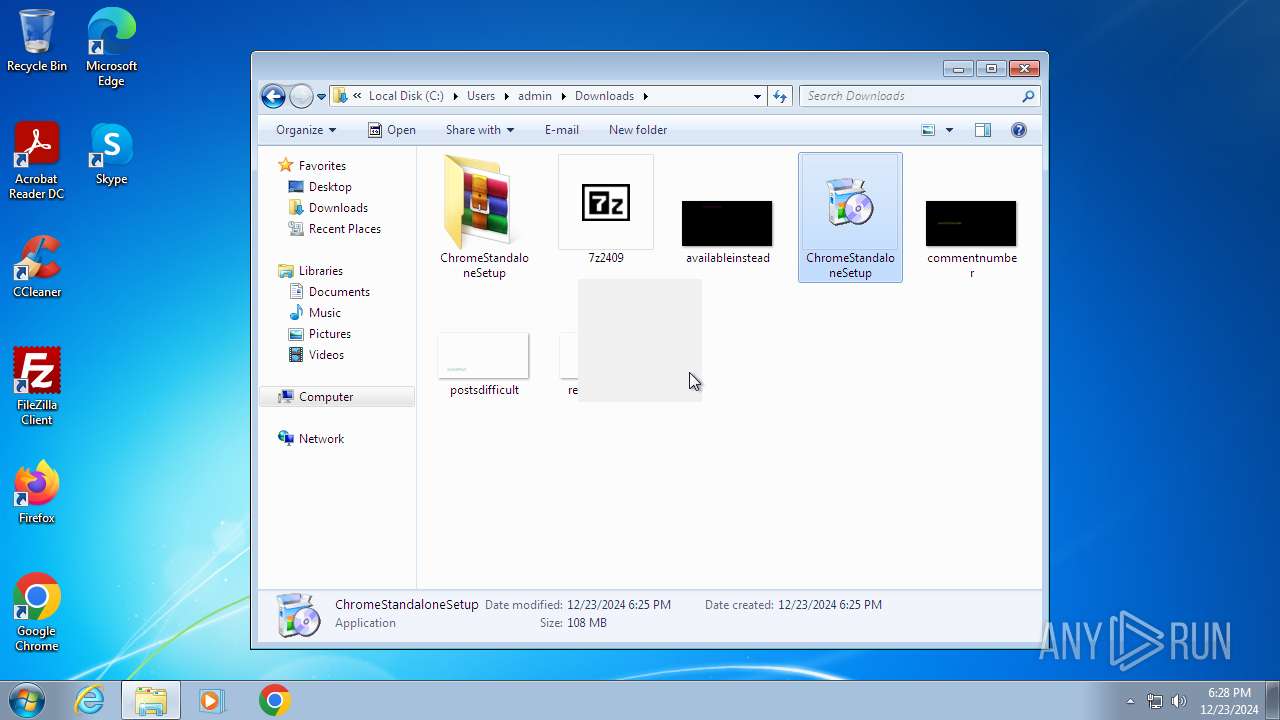Click the Date modified value in details pane

619,605
